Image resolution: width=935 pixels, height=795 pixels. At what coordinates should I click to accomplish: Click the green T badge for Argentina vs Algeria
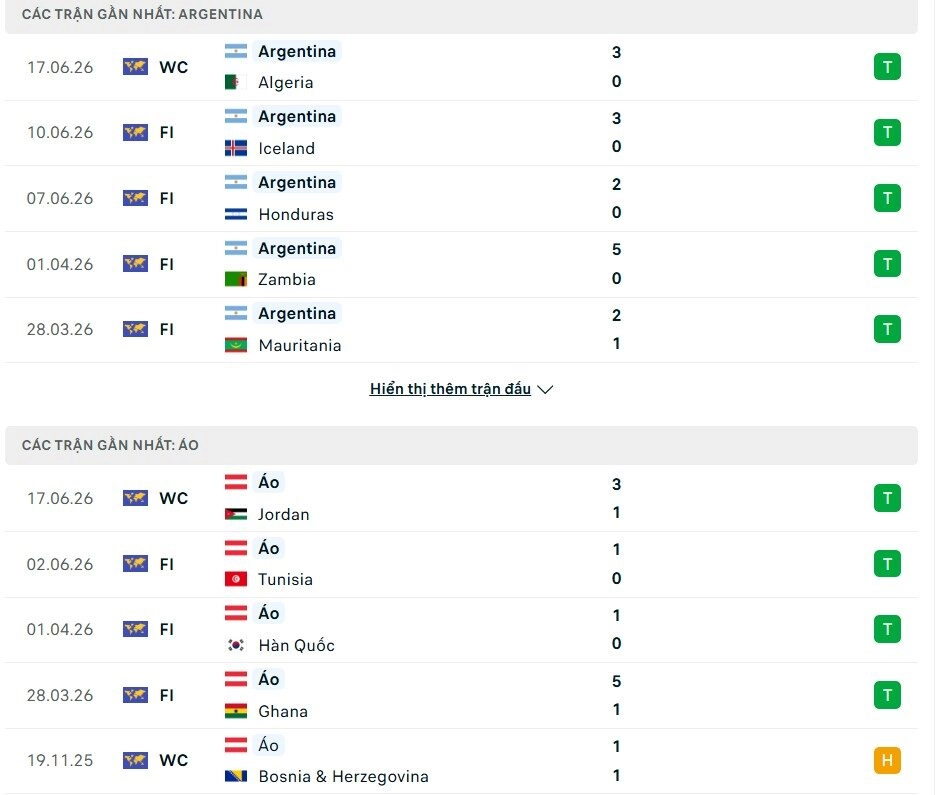[887, 67]
